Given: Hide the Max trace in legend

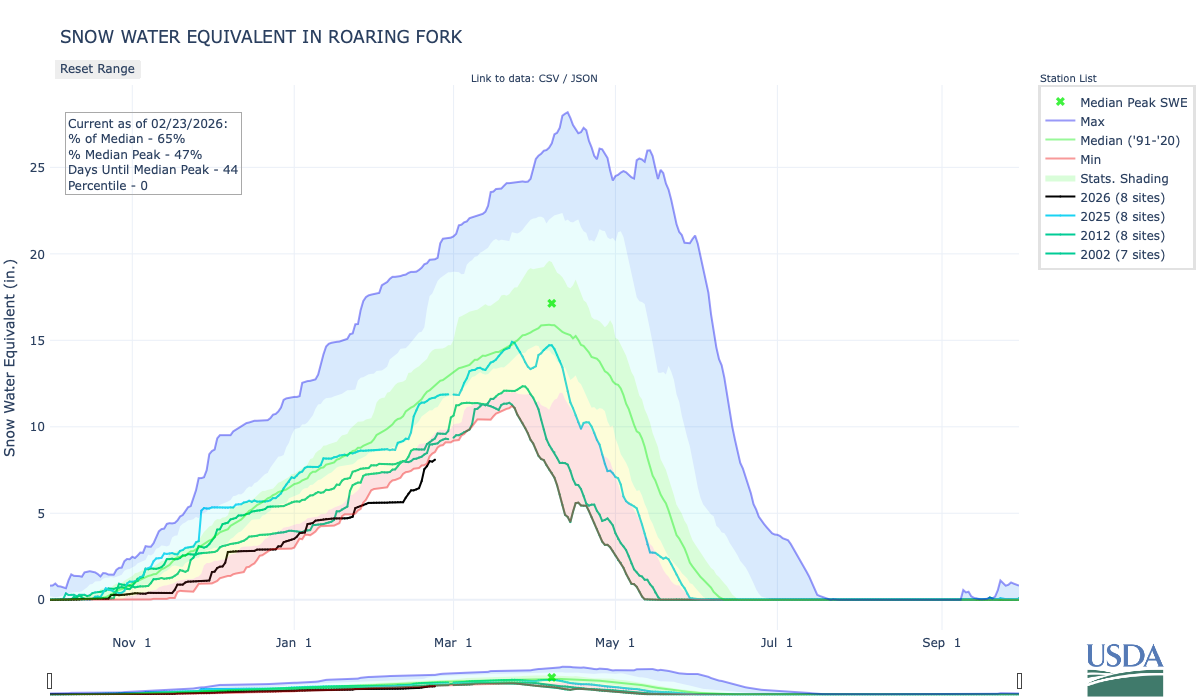Looking at the screenshot, I should 1092,121.
